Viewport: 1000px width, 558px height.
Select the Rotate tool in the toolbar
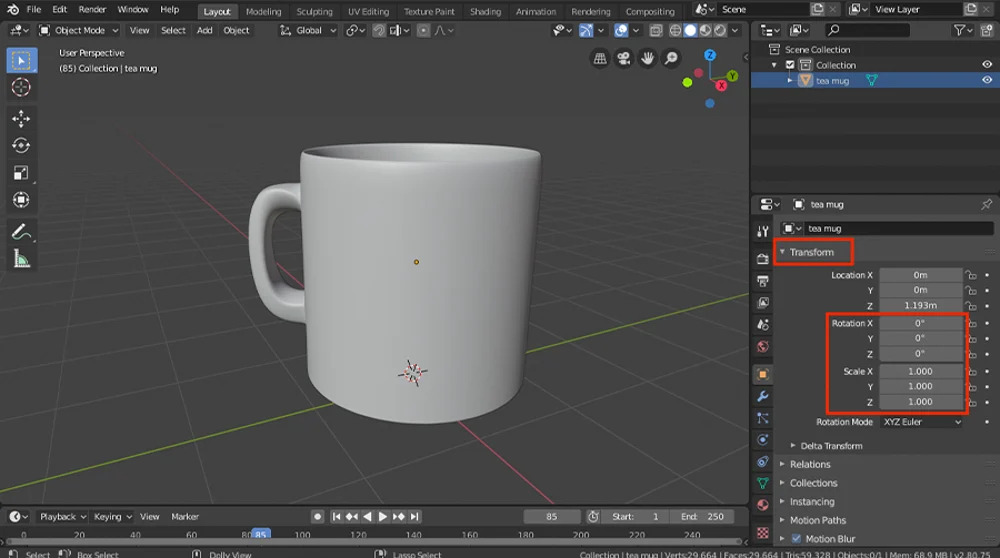click(20, 146)
